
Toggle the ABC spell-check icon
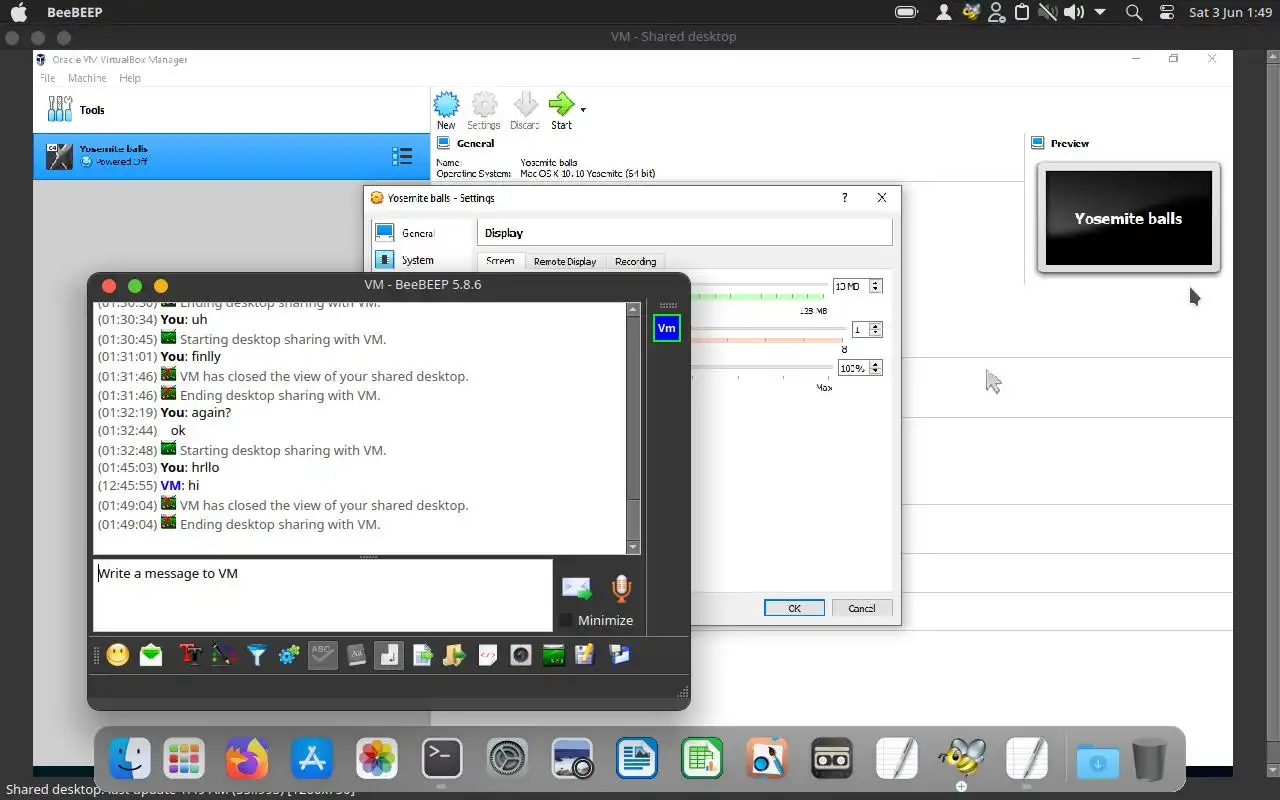coord(322,655)
